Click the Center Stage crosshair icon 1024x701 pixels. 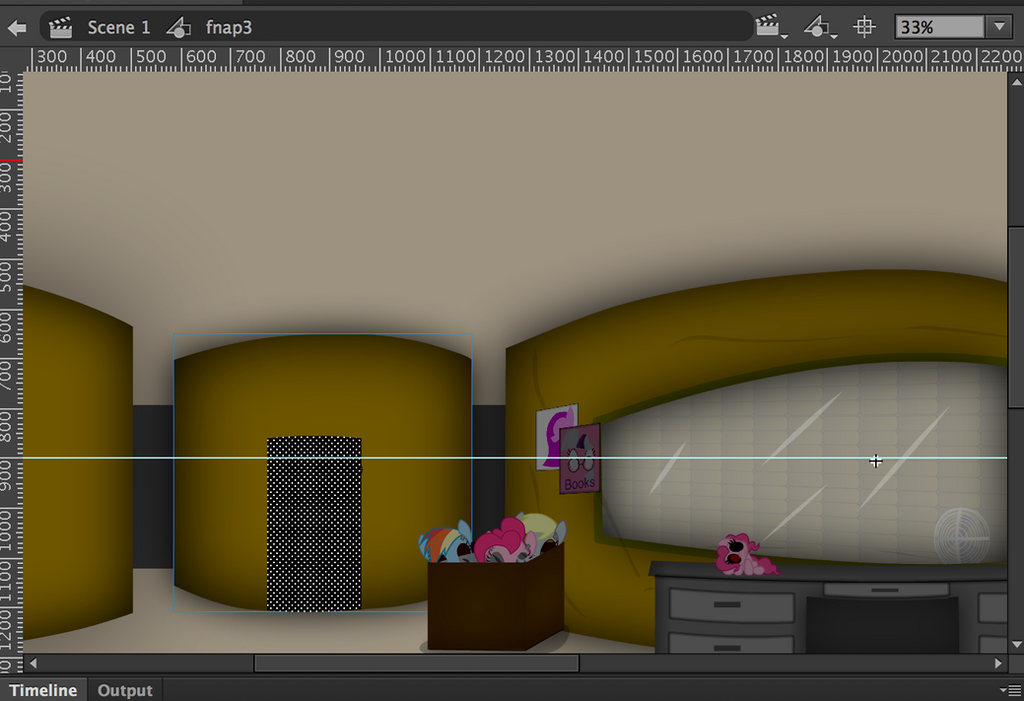[x=864, y=27]
